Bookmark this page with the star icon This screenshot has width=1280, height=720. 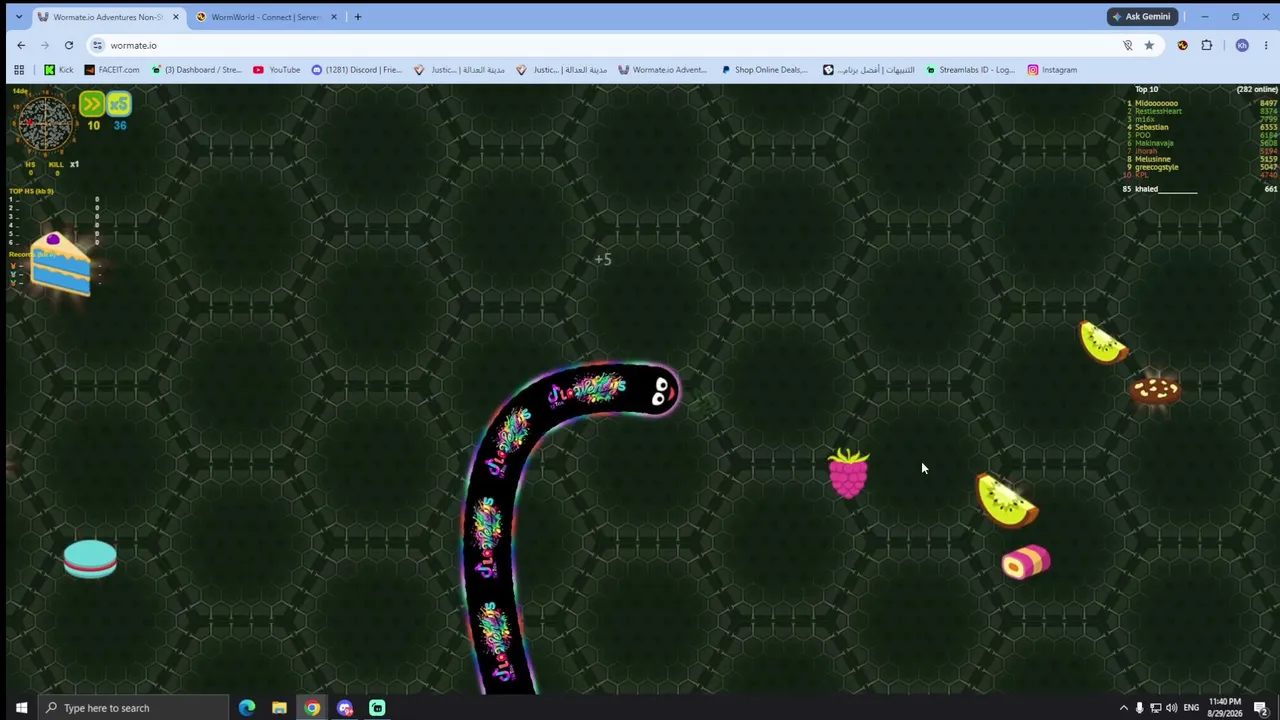1149,45
